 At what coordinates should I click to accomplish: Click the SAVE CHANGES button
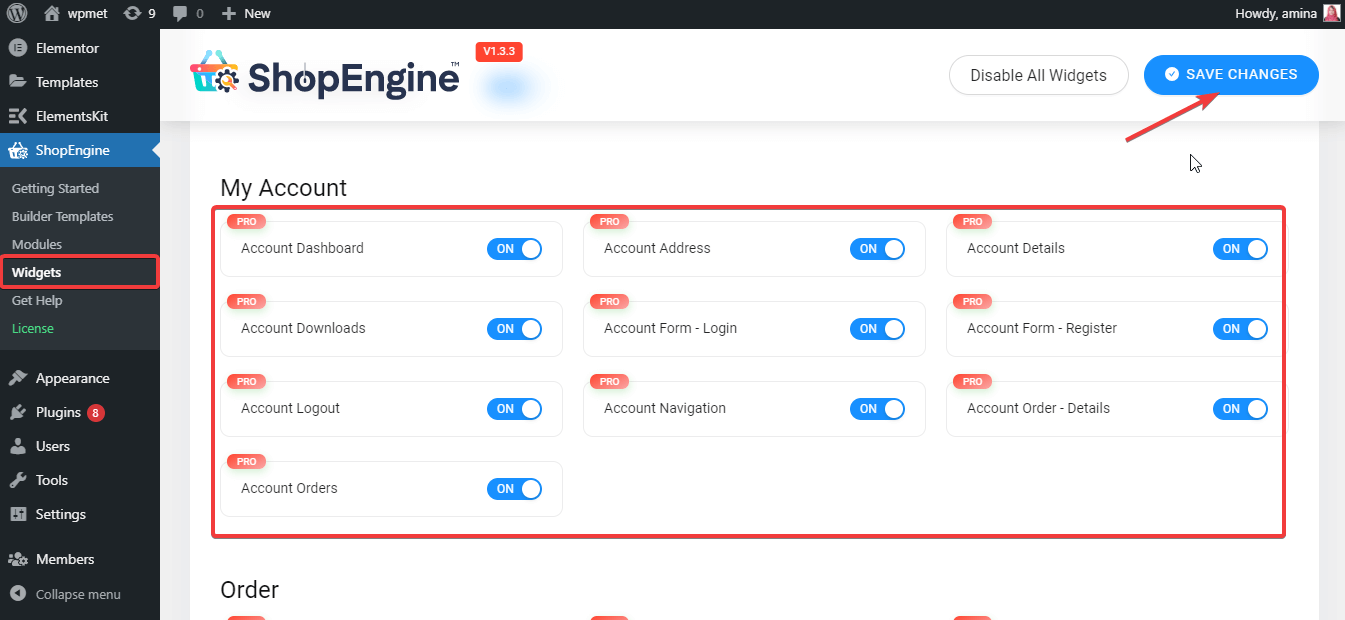[x=1231, y=75]
